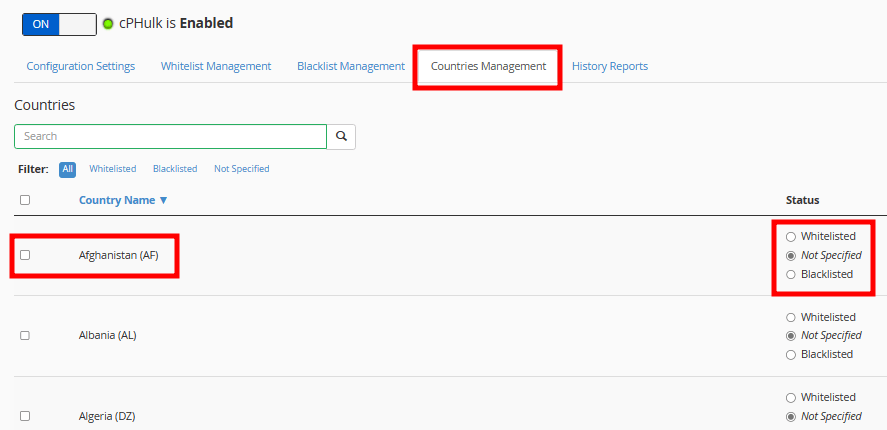This screenshot has height=430, width=887.
Task: Click the green cPHulk status indicator
Action: (x=108, y=24)
